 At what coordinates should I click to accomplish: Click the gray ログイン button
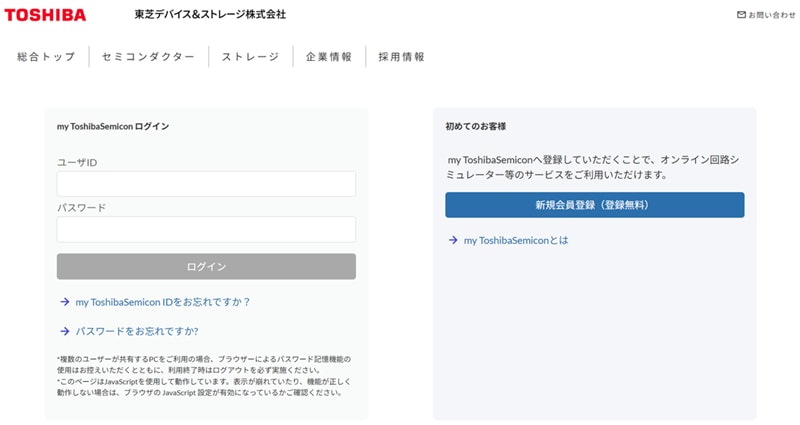(206, 266)
